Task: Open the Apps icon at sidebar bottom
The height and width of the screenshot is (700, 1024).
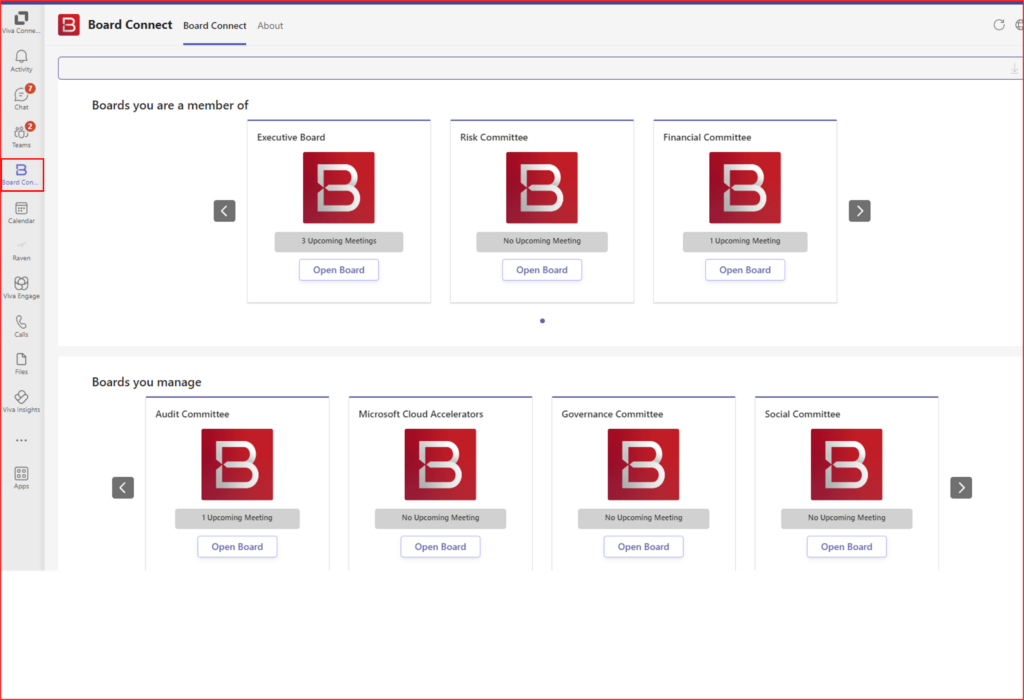Action: (20, 475)
